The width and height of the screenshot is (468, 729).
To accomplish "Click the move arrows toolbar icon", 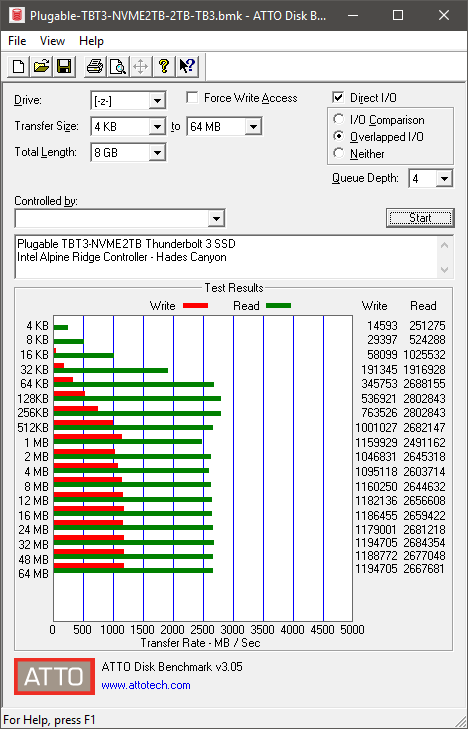I will 140,66.
